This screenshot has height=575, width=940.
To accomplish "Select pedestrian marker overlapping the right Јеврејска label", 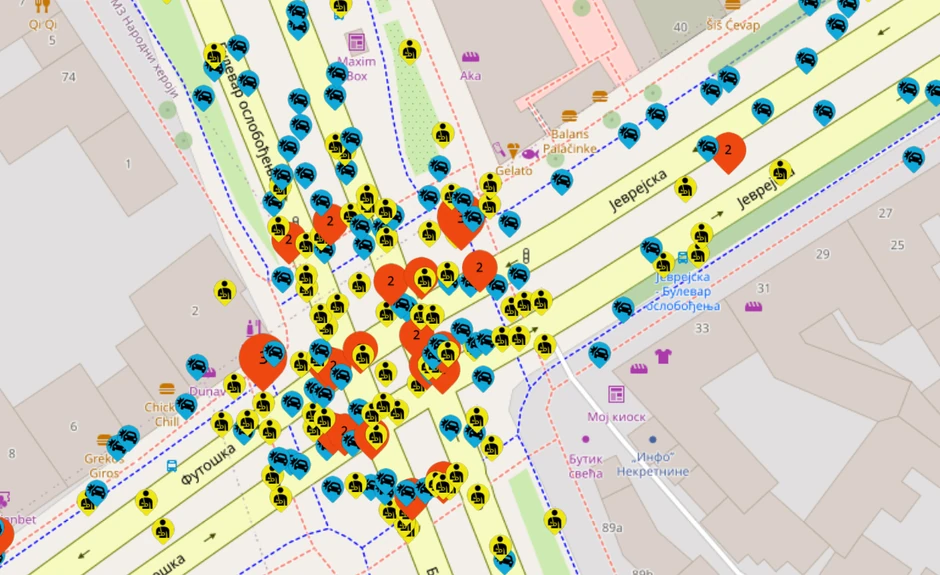I will coord(780,173).
